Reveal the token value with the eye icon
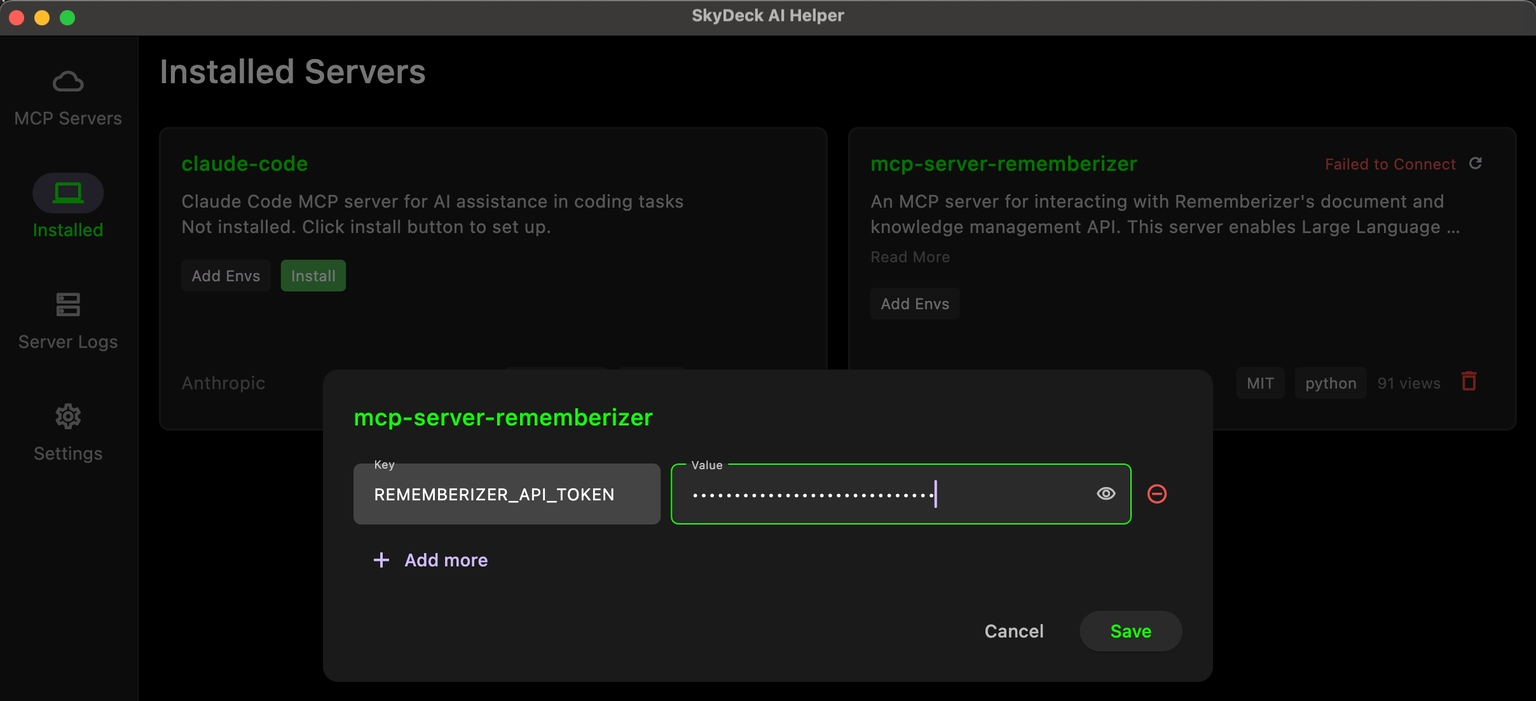The height and width of the screenshot is (701, 1536). pos(1105,493)
